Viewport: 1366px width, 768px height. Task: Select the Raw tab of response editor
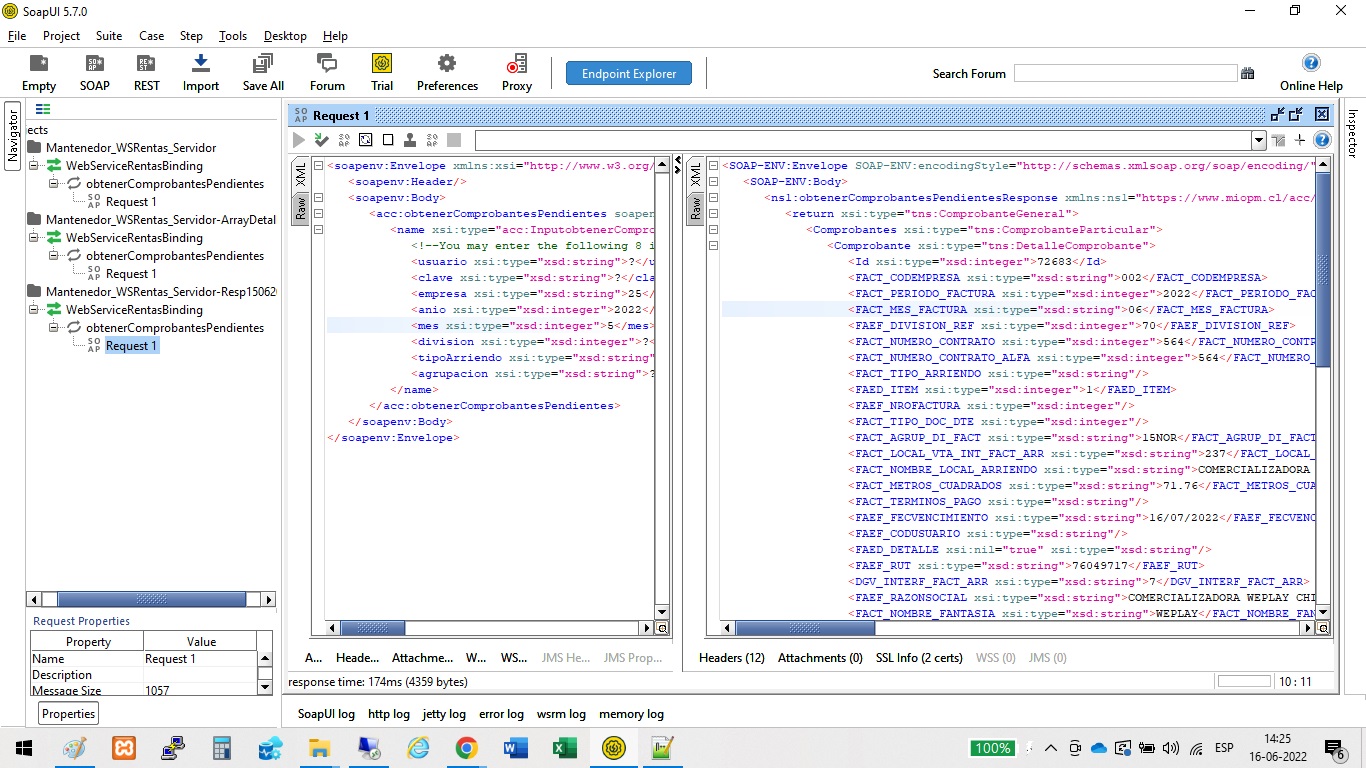tap(695, 208)
